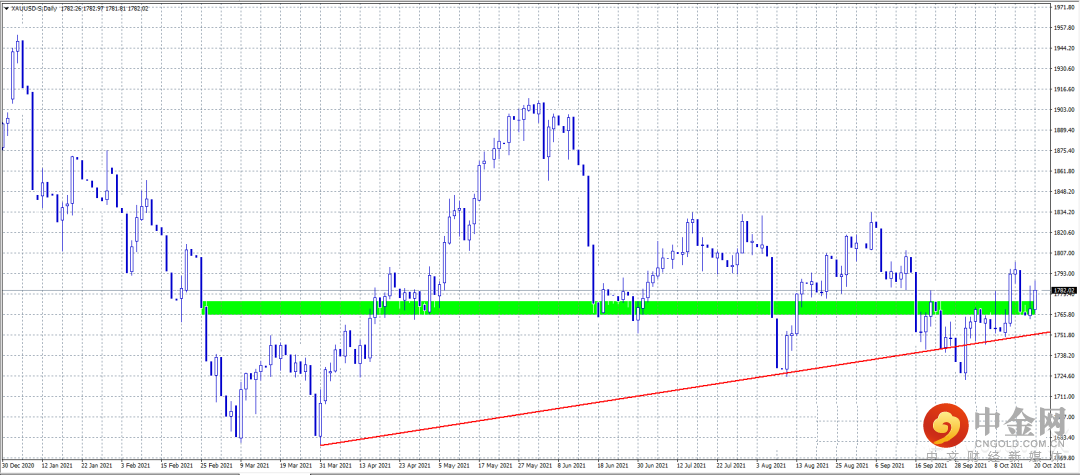Click the XAUUSD-S,Daily chart title text

(x=32, y=7)
